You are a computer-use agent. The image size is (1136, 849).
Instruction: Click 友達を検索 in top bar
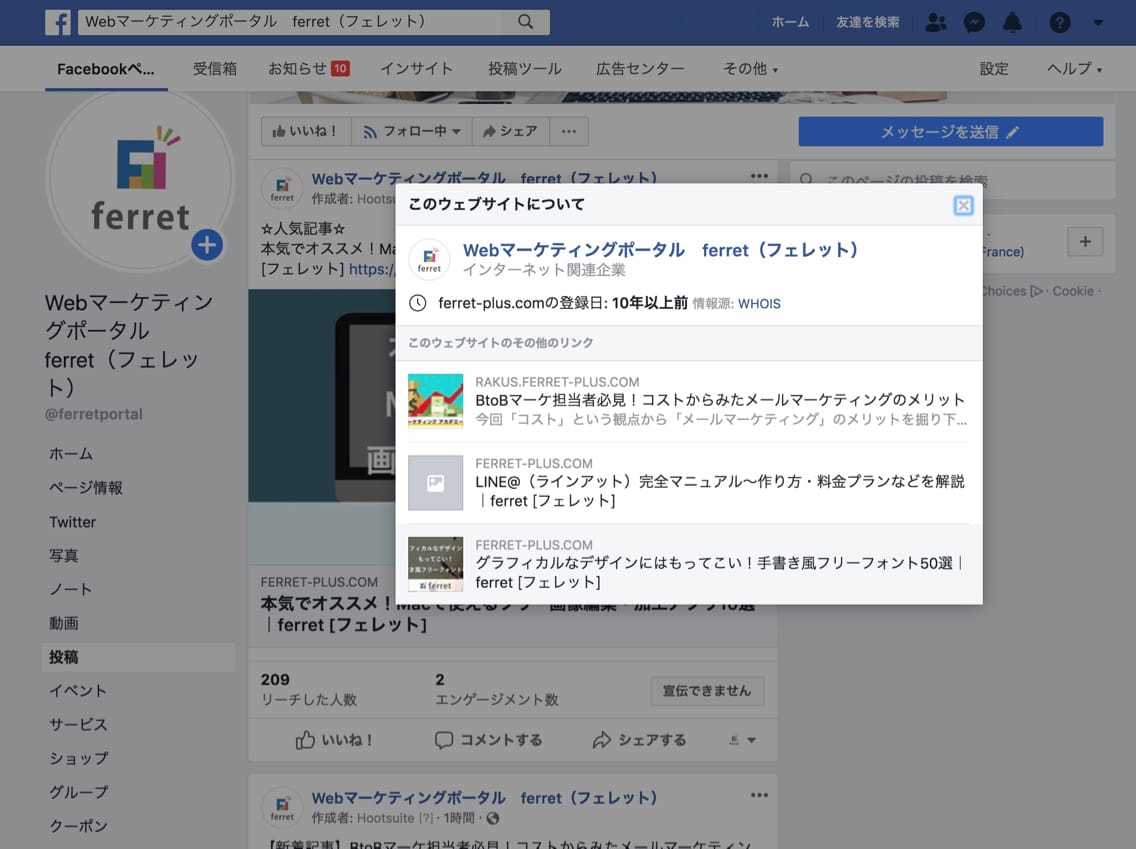pos(867,22)
